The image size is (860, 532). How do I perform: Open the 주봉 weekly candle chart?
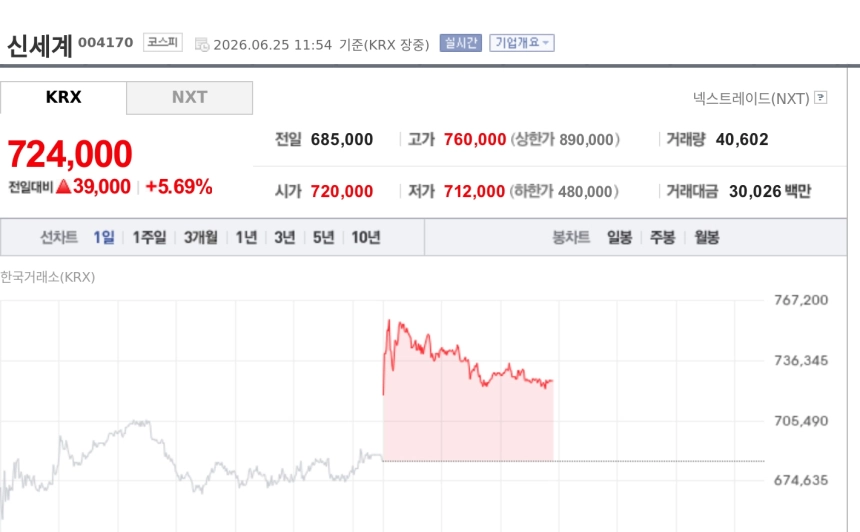pos(663,237)
